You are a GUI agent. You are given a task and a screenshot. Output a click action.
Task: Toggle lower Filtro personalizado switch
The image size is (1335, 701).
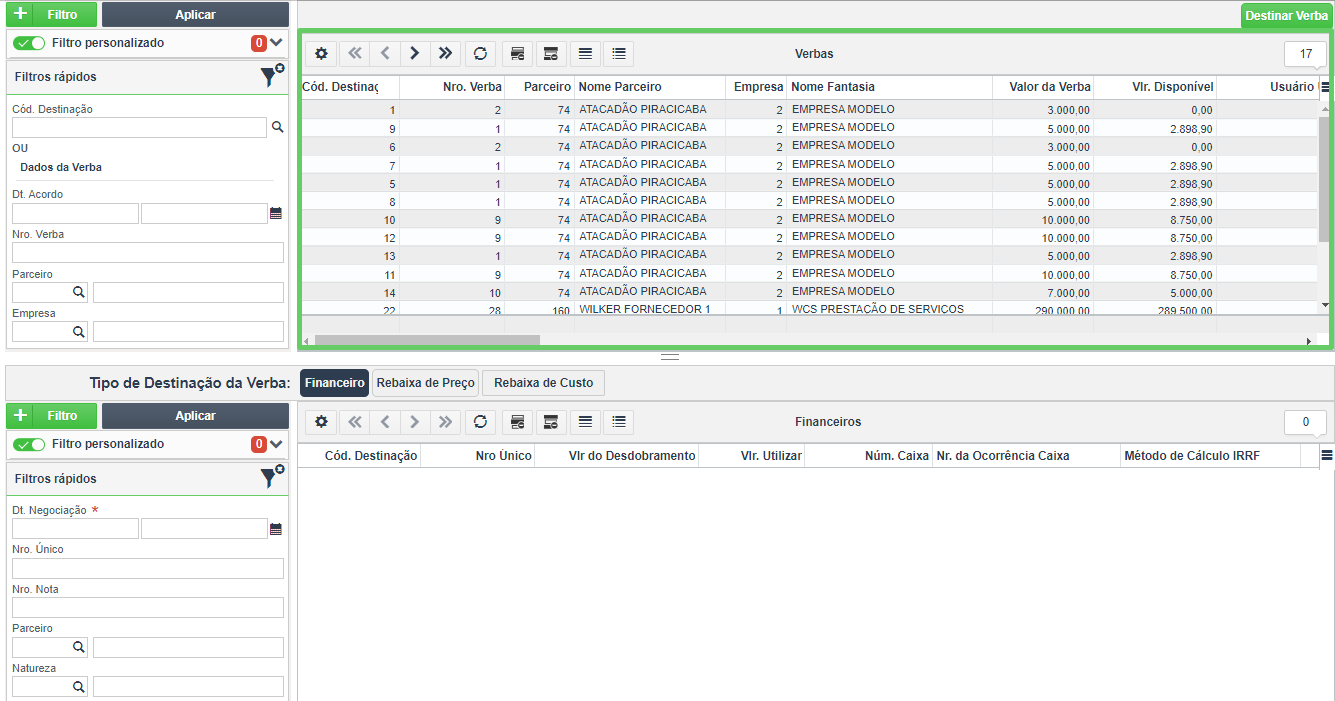coord(29,444)
